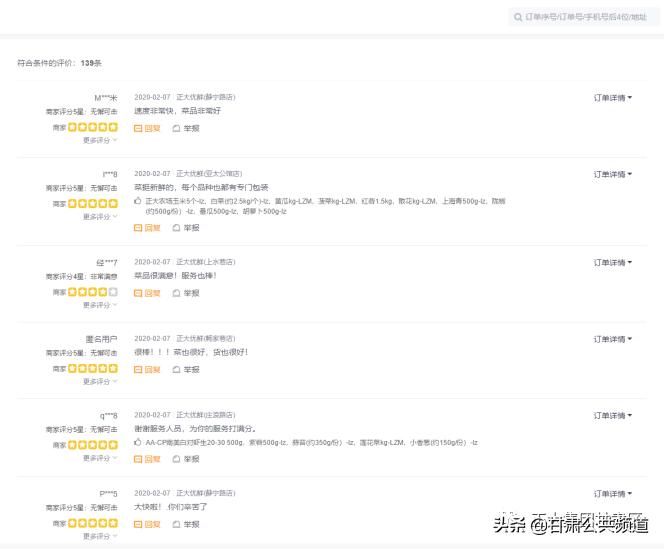Screen dimensions: 664x549
Task: Click reply icon under M***米's review
Action: [x=138, y=128]
